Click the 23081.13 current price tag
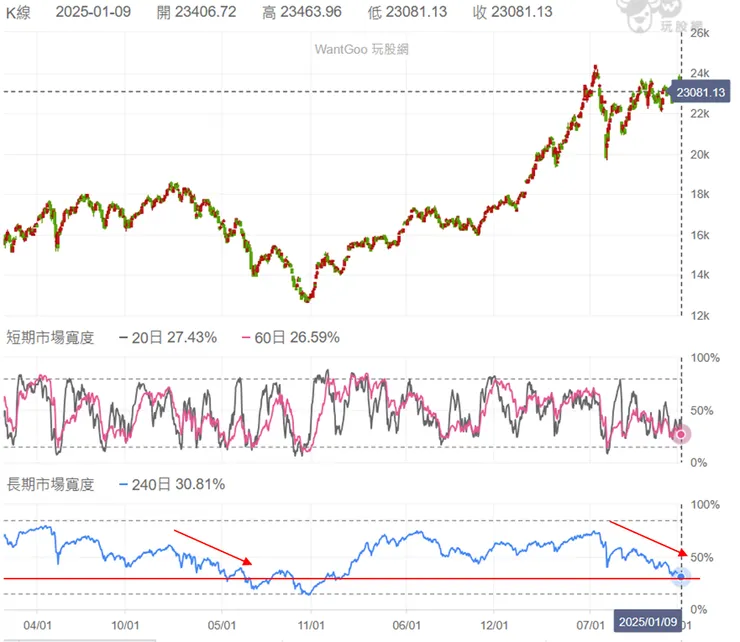This screenshot has width=740, height=642. 700,93
